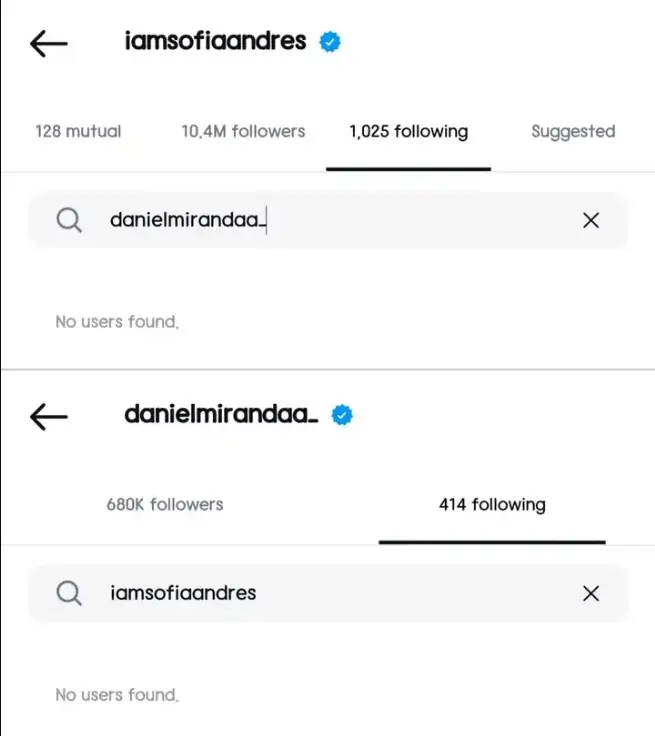This screenshot has height=736, width=655.
Task: Open the 680K followers tab
Action: pyautogui.click(x=165, y=505)
